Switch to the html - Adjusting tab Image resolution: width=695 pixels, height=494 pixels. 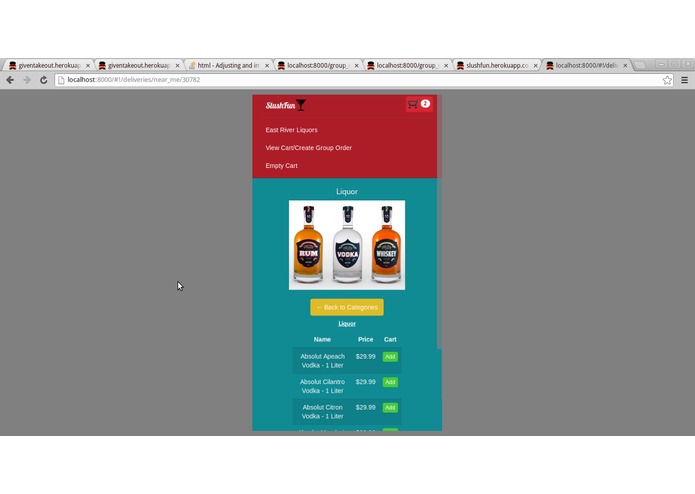point(227,65)
